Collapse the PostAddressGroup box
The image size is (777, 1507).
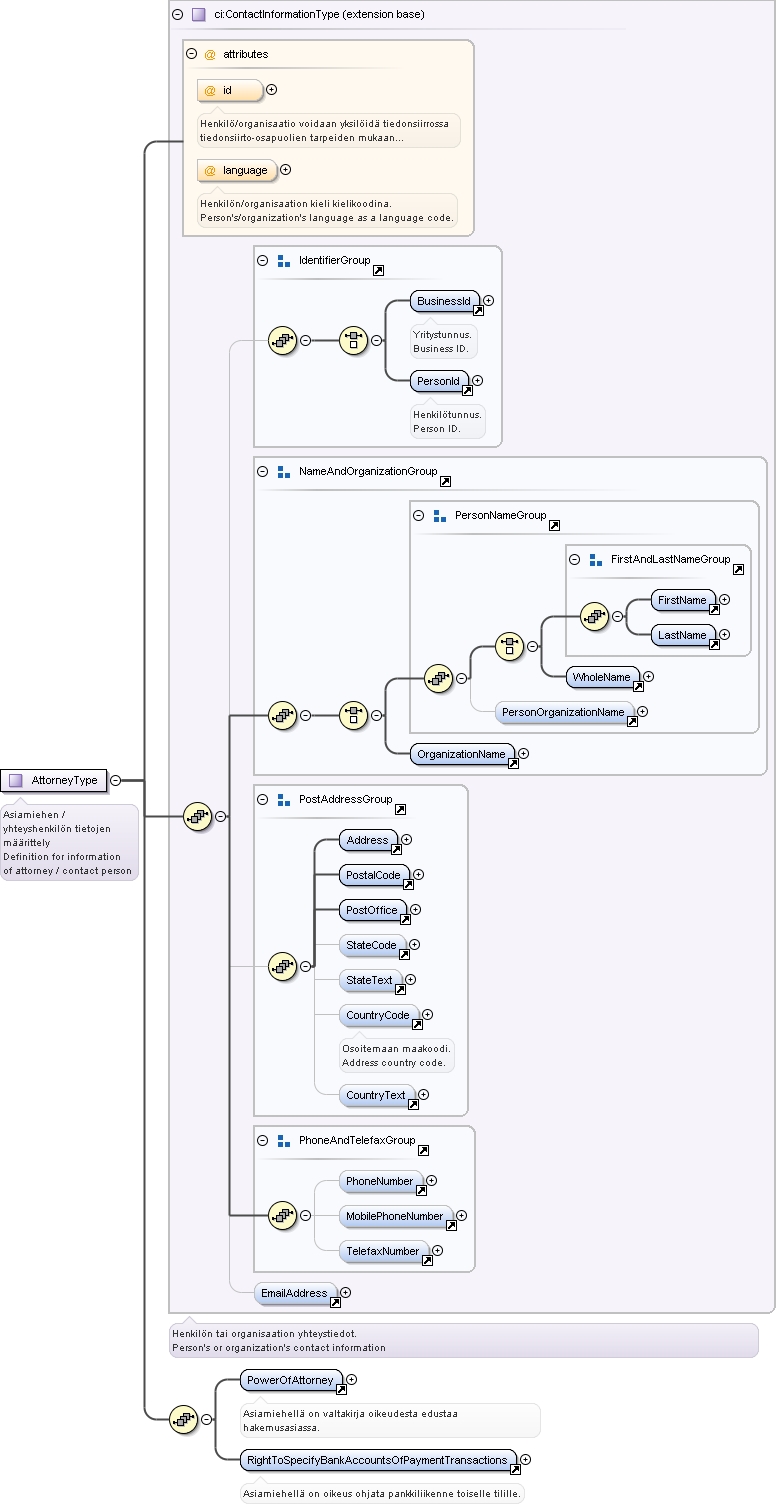tap(263, 799)
